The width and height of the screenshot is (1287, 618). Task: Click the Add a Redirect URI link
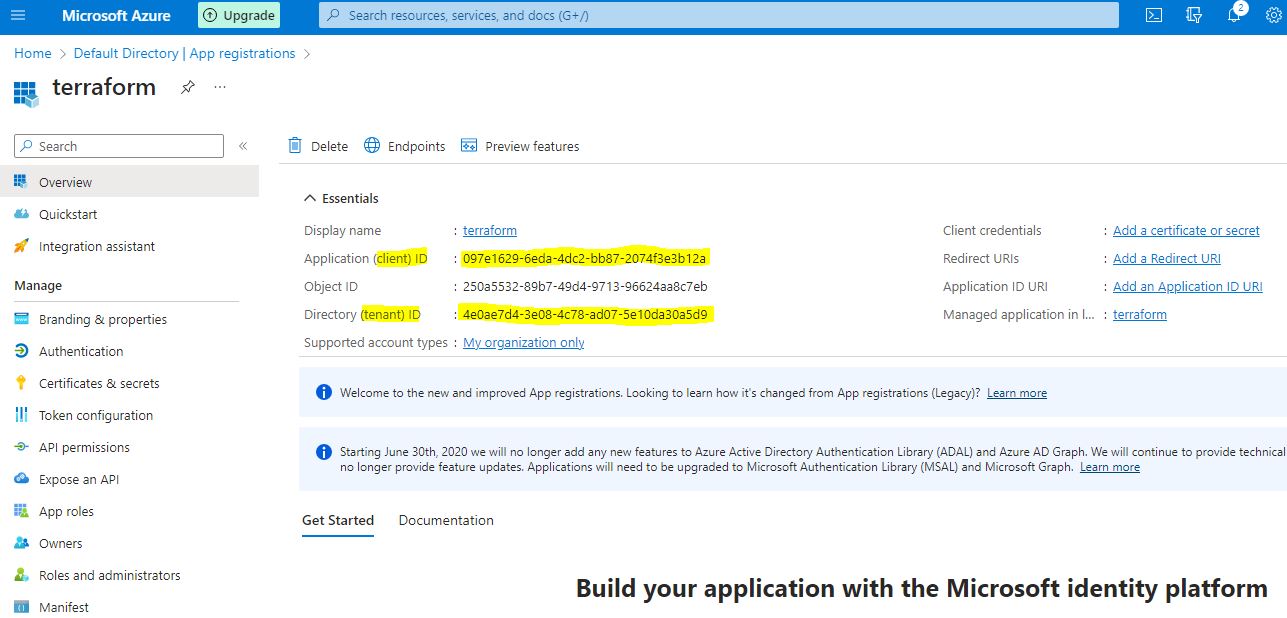point(1166,258)
